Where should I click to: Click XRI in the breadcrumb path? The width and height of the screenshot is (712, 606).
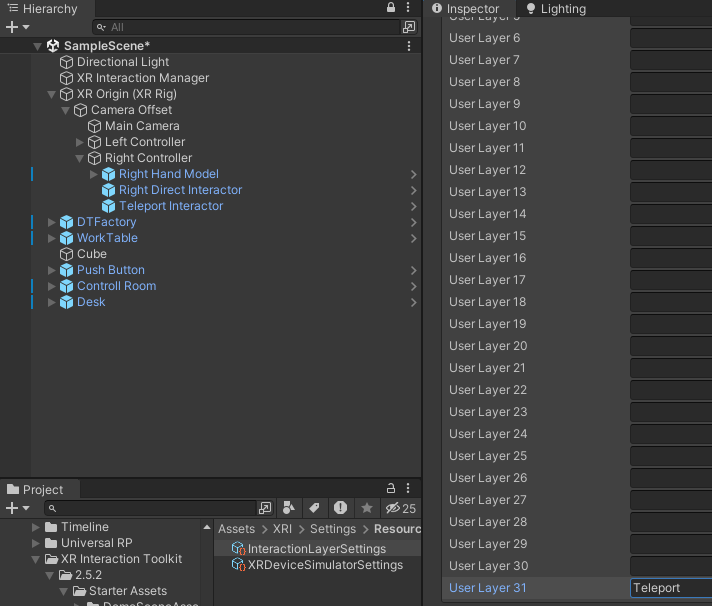coord(282,529)
